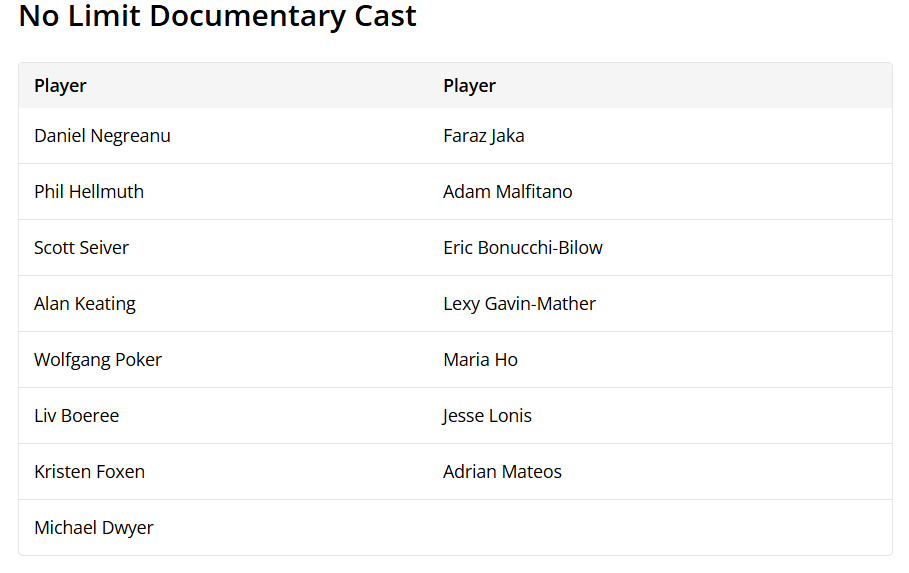This screenshot has width=909, height=573.
Task: Select the Jesse Lonis entry
Action: pyautogui.click(x=487, y=416)
